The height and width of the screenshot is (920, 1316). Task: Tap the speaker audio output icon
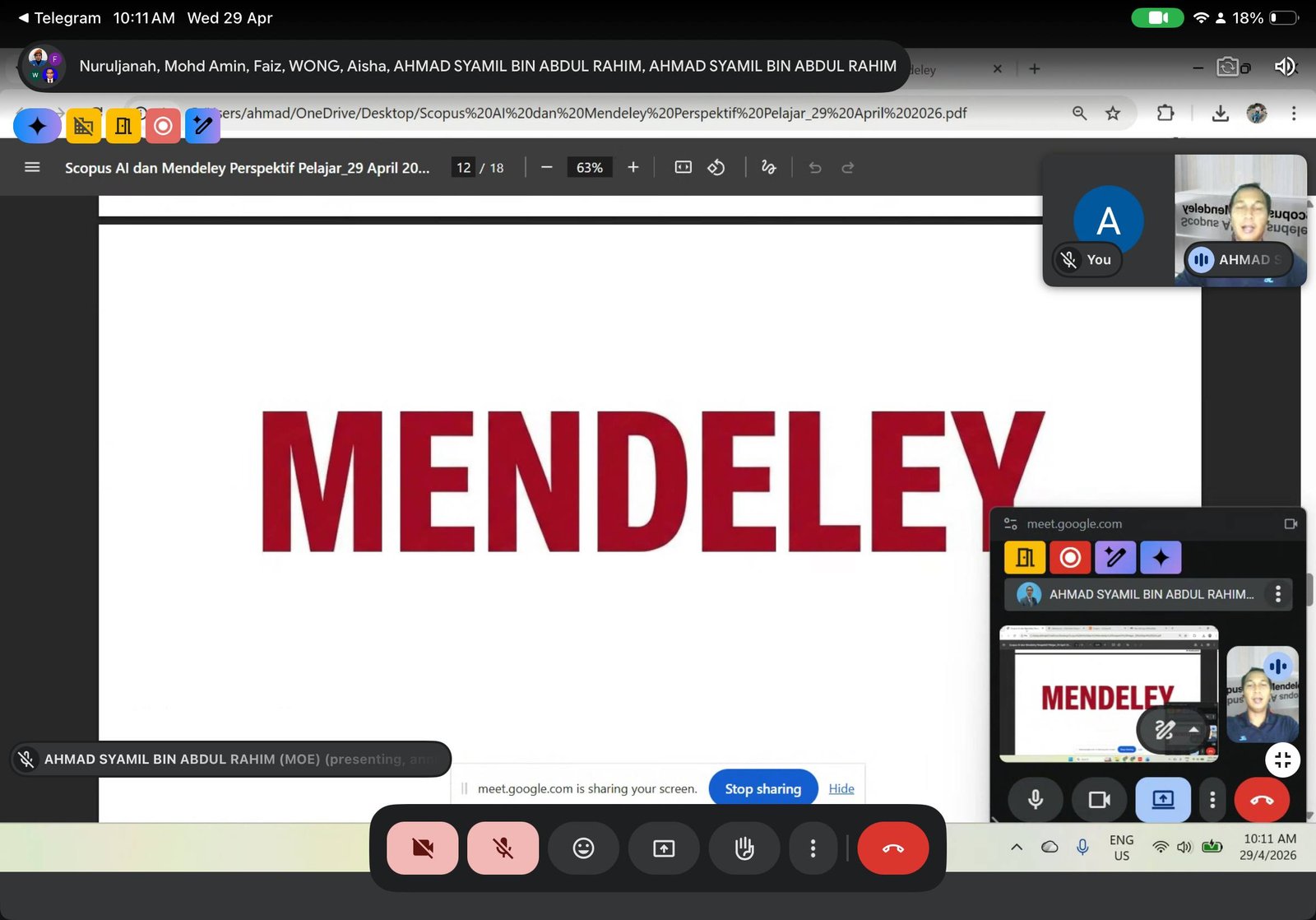click(x=1285, y=67)
